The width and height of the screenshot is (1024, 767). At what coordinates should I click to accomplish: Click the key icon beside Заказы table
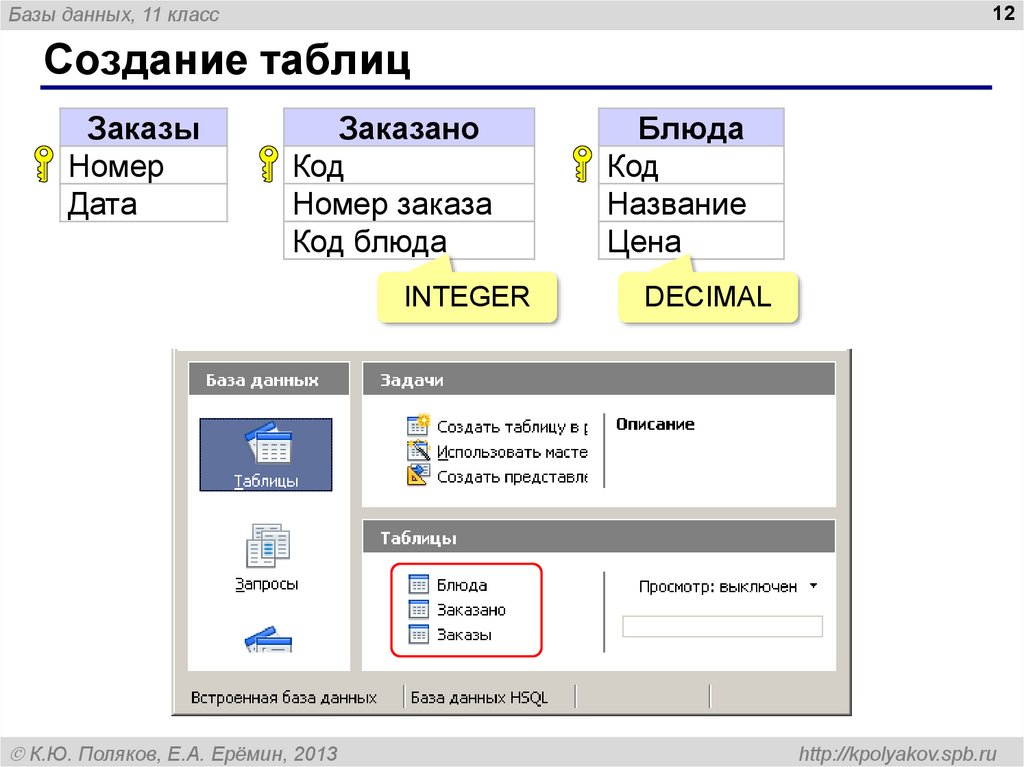pyautogui.click(x=41, y=165)
